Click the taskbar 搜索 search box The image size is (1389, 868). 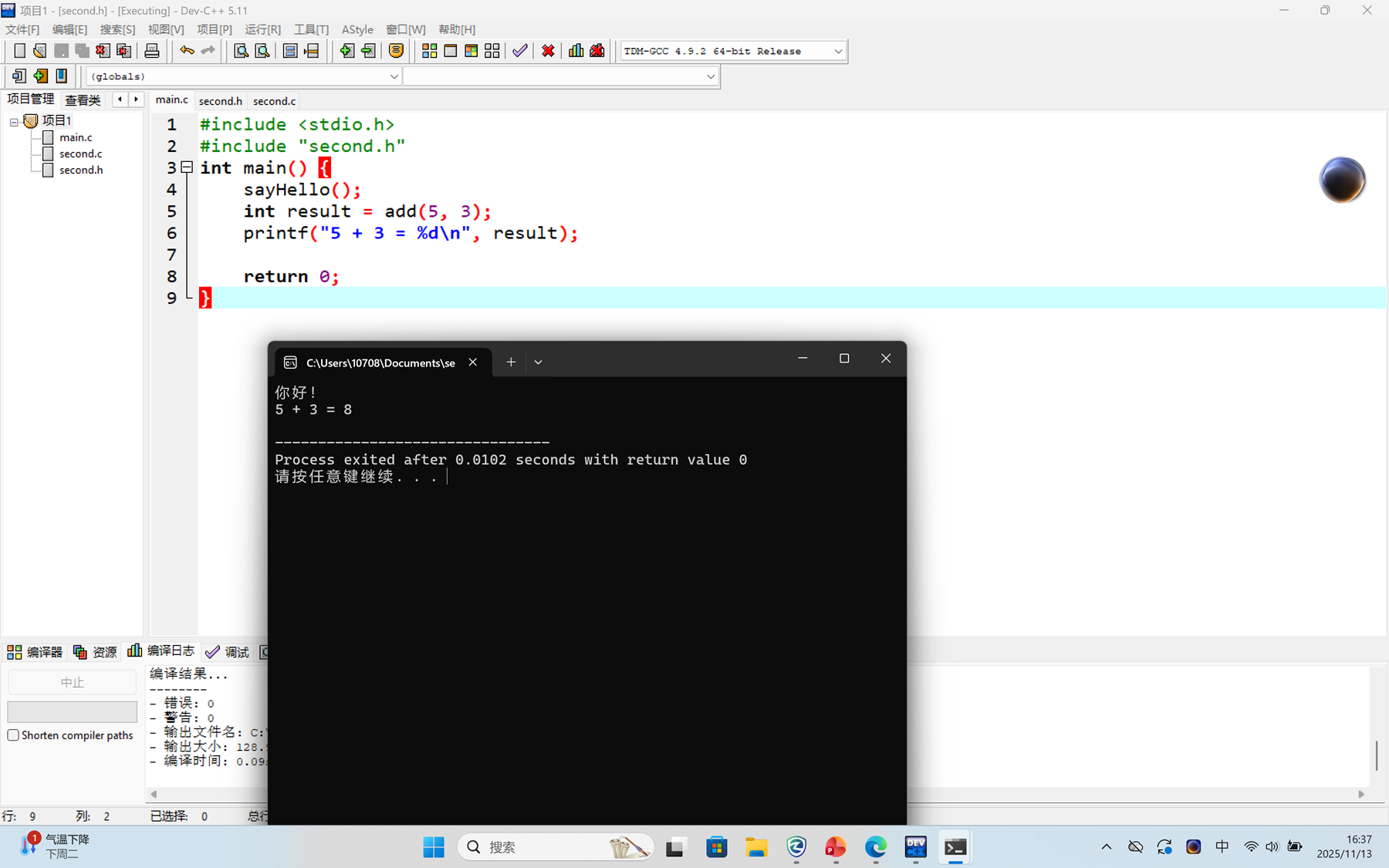556,847
